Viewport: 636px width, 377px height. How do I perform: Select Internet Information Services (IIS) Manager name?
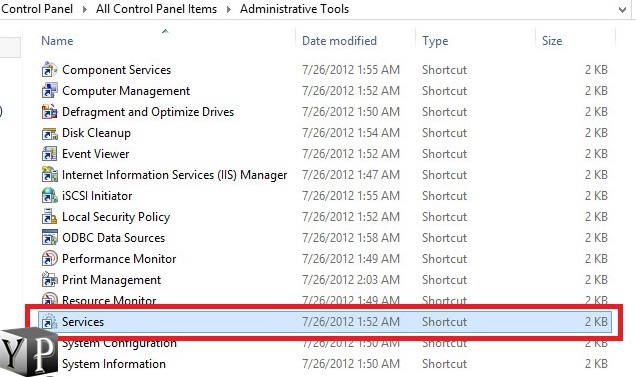click(174, 175)
